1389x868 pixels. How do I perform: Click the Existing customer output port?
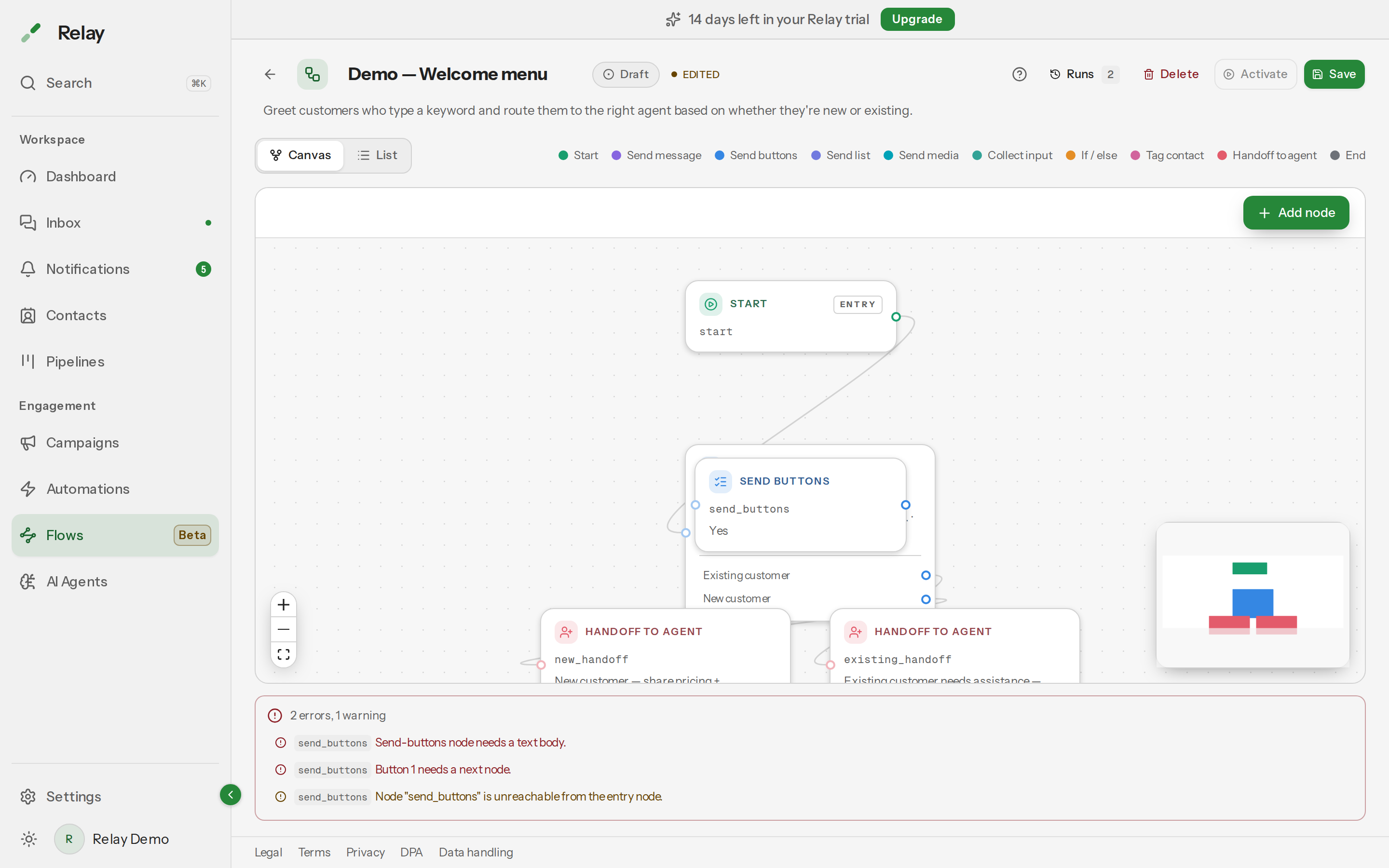tap(926, 575)
